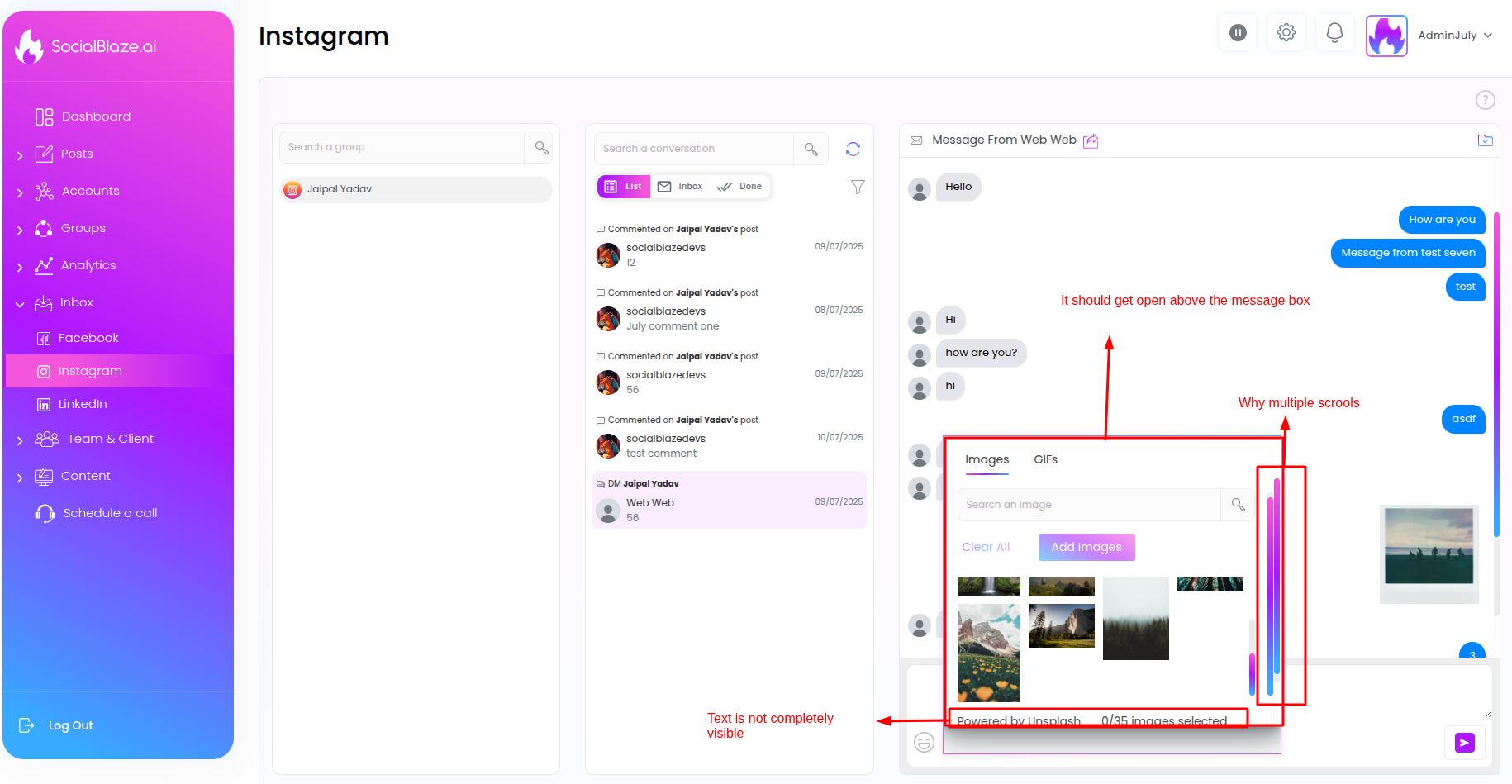This screenshot has width=1512, height=784.
Task: Select the Yosemite valley thumbnail
Action: (x=1061, y=625)
